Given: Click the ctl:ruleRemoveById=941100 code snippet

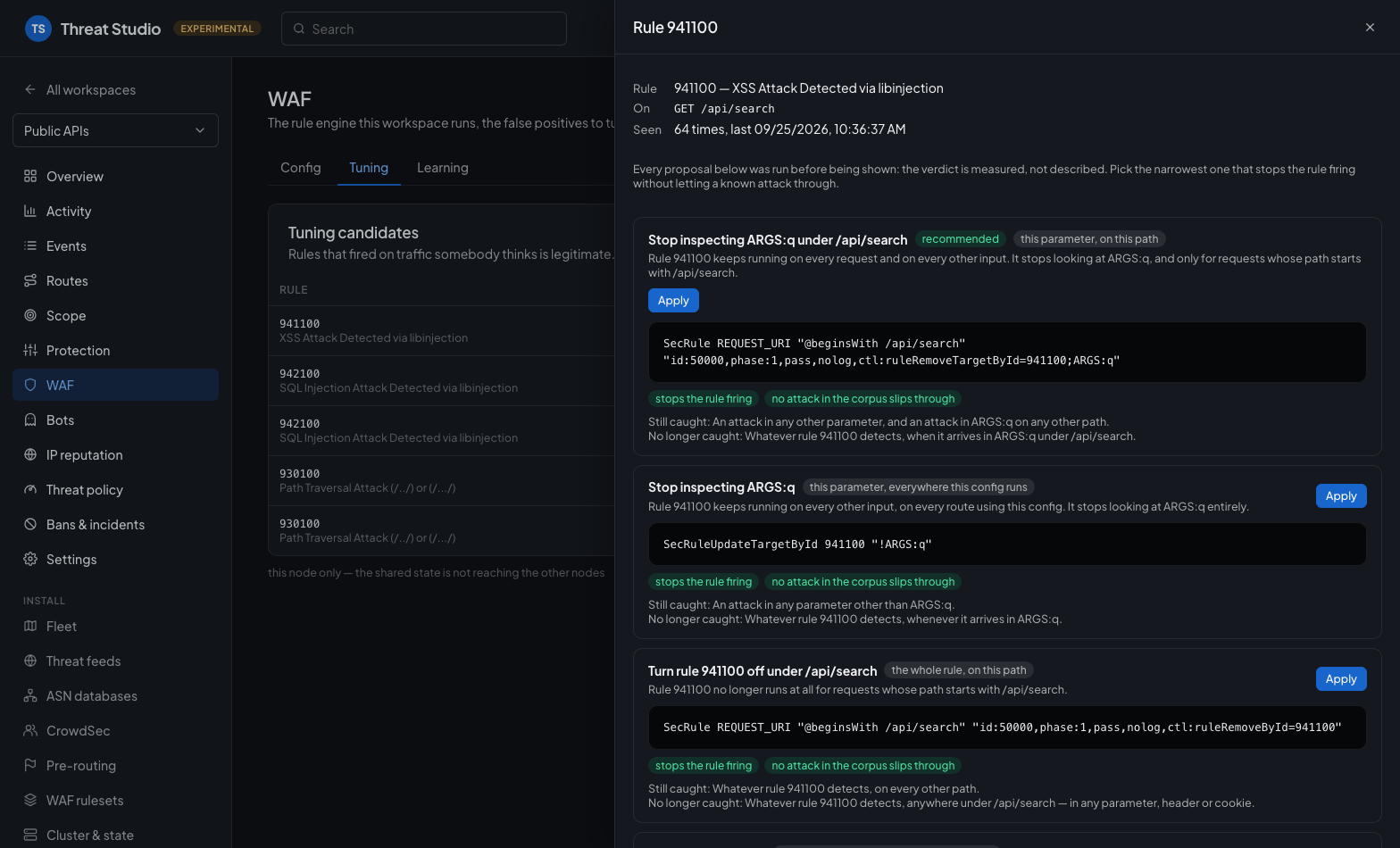Looking at the screenshot, I should pyautogui.click(x=1007, y=727).
